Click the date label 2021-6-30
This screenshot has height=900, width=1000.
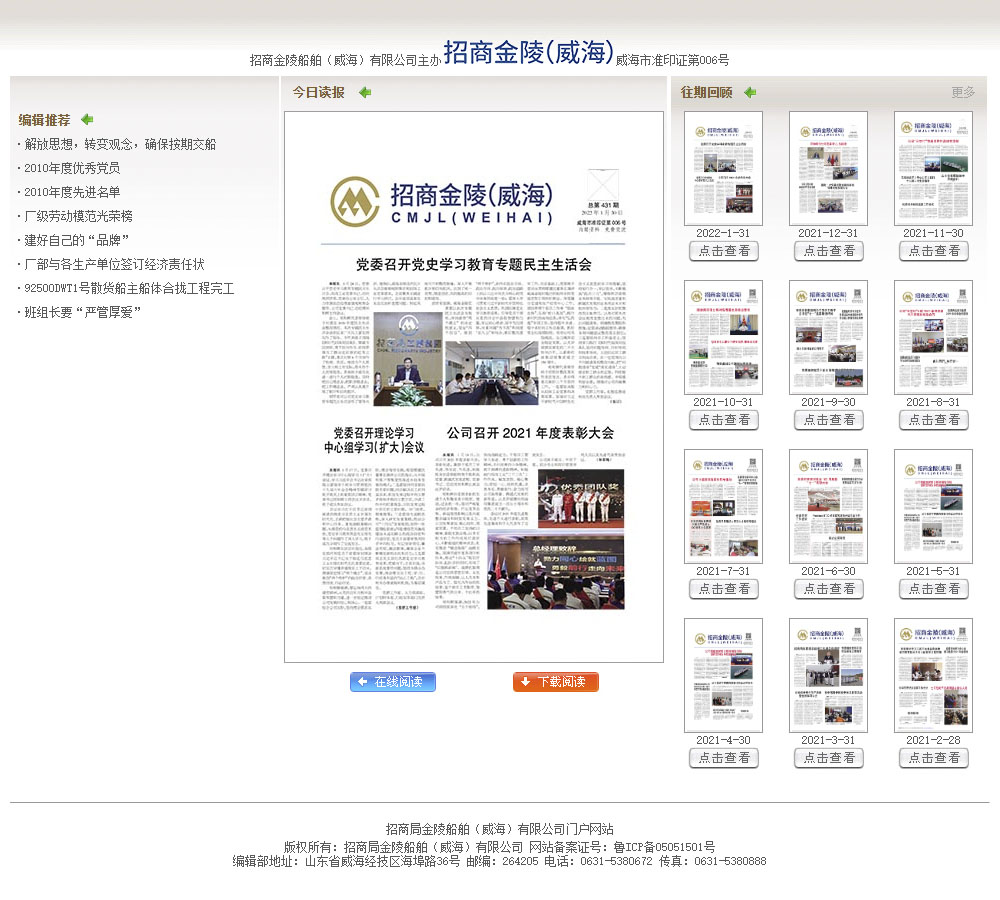[828, 572]
